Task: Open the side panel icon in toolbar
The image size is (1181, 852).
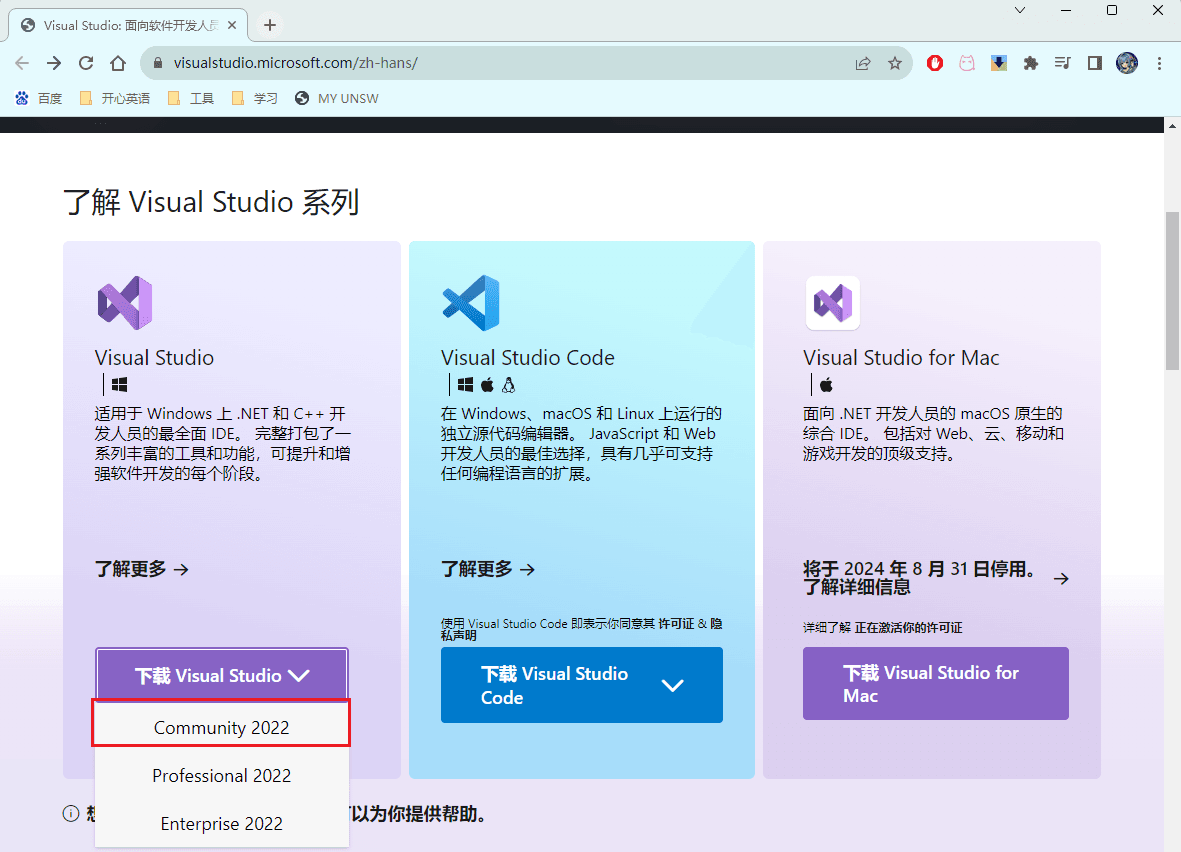Action: [1094, 63]
